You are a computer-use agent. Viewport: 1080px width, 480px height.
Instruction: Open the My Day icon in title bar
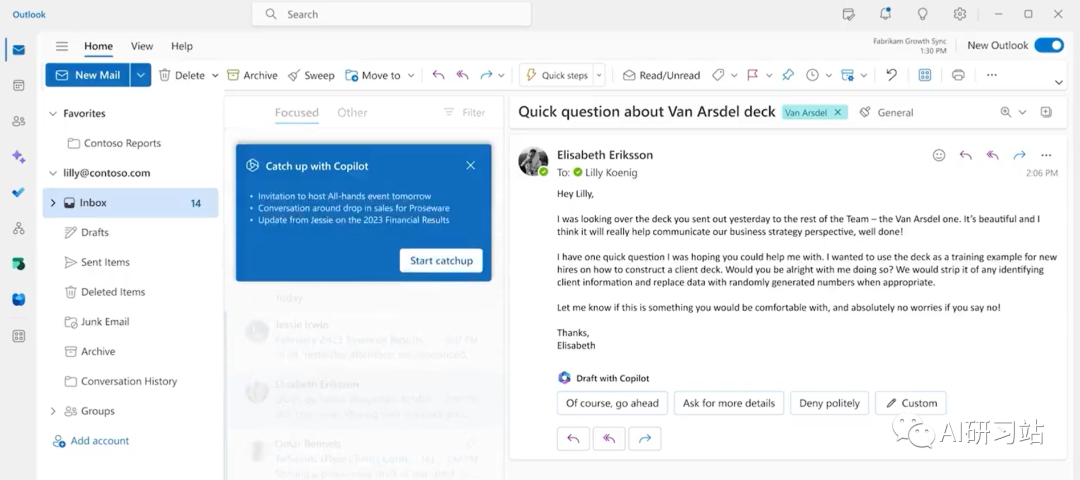pyautogui.click(x=849, y=14)
